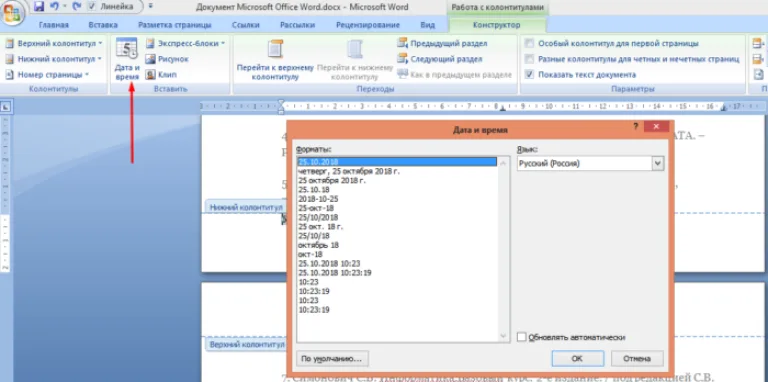Switch to Вид tab
768x382 pixels.
click(428, 25)
